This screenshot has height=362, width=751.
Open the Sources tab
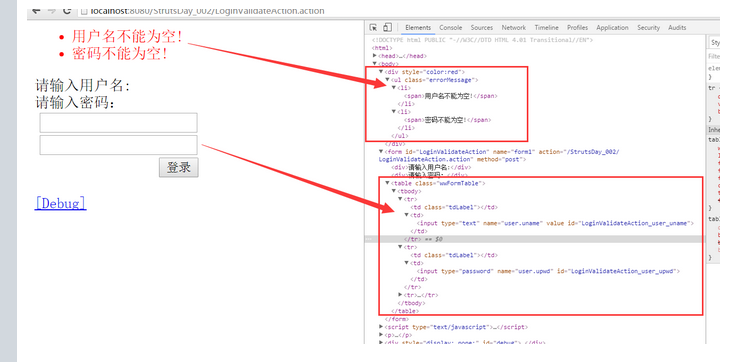tap(481, 28)
